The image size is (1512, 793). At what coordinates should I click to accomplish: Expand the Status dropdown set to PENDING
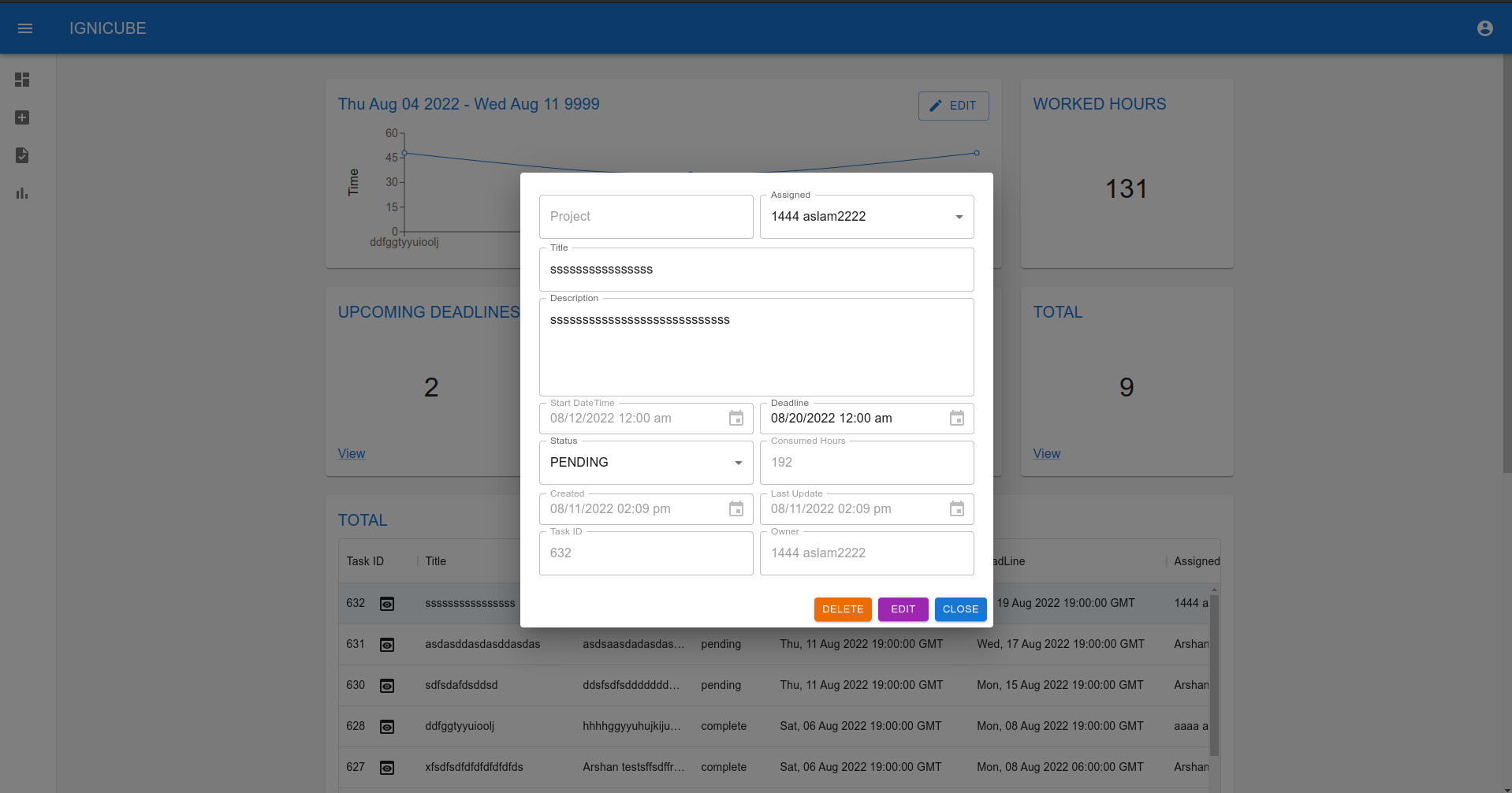coord(738,463)
